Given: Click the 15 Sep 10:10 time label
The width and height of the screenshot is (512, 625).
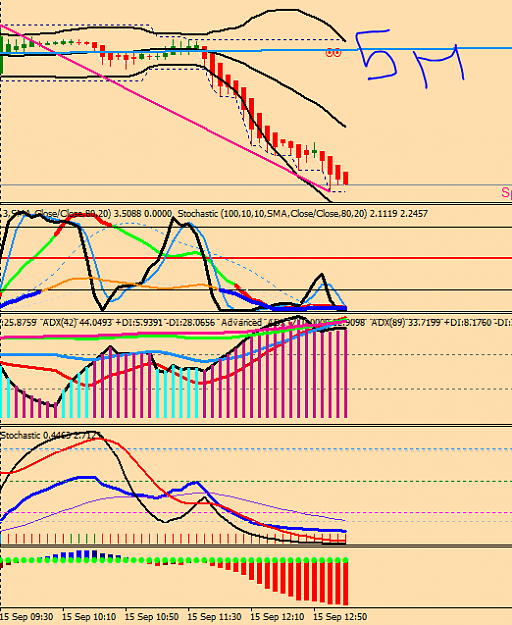Looking at the screenshot, I should tap(89, 617).
